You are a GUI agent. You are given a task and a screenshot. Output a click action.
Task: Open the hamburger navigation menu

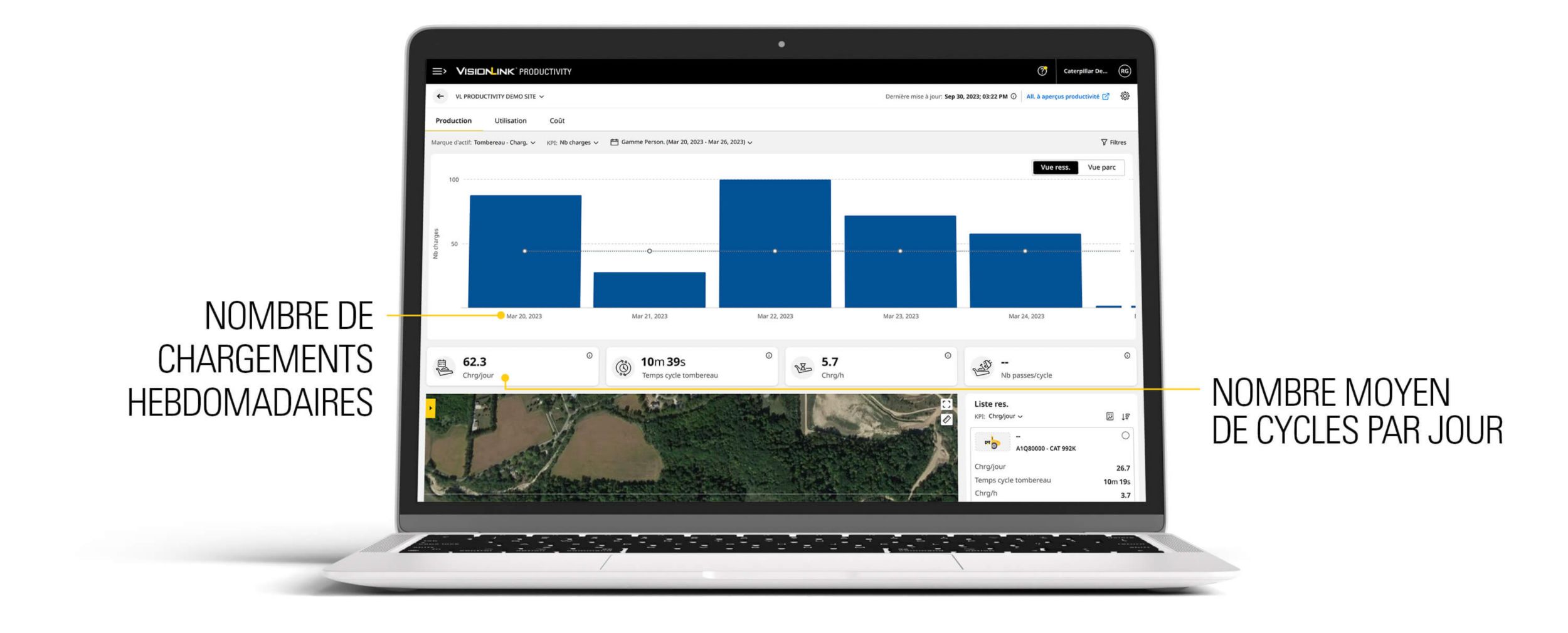(x=439, y=71)
